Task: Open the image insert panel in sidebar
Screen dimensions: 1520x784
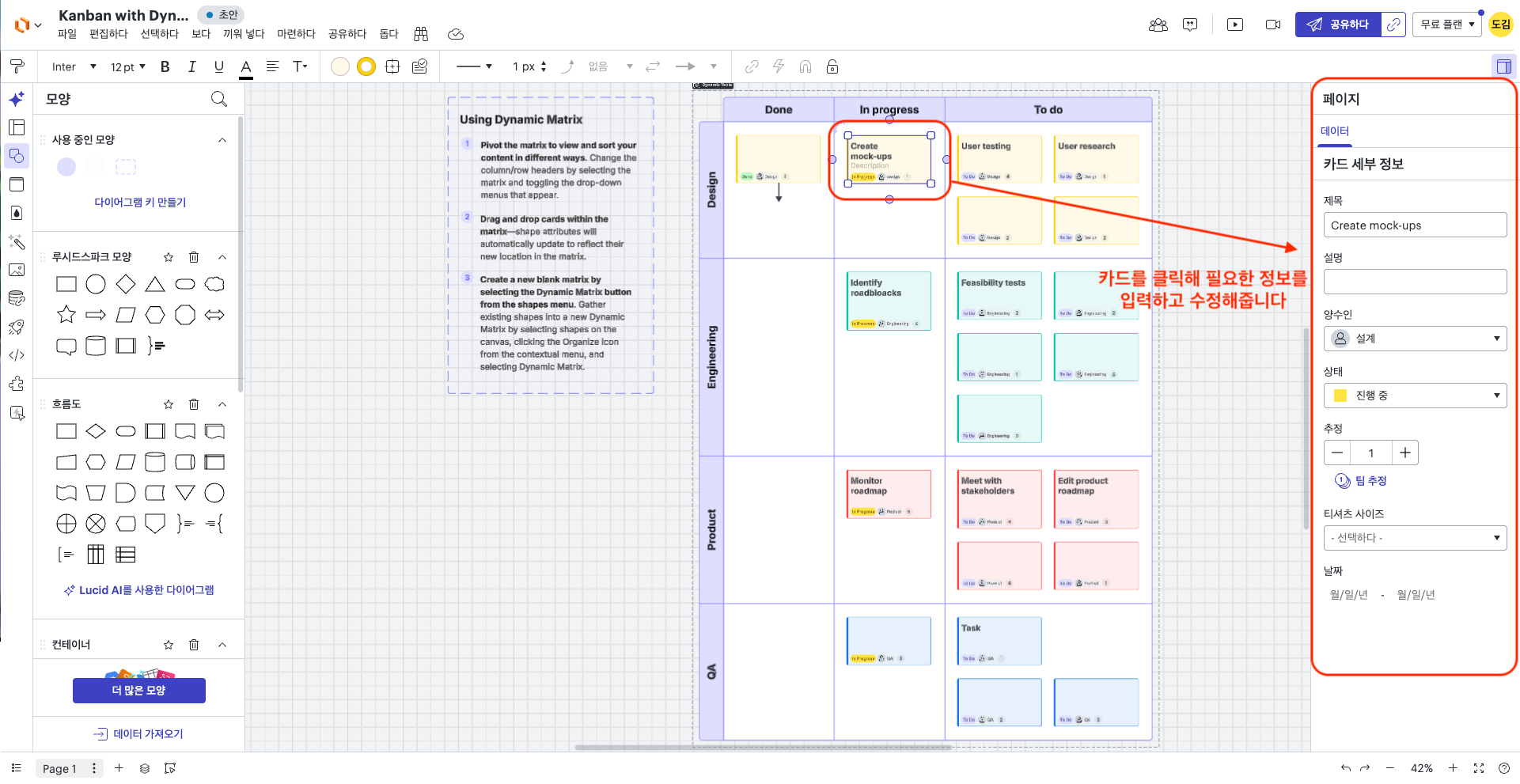Action: click(x=17, y=270)
